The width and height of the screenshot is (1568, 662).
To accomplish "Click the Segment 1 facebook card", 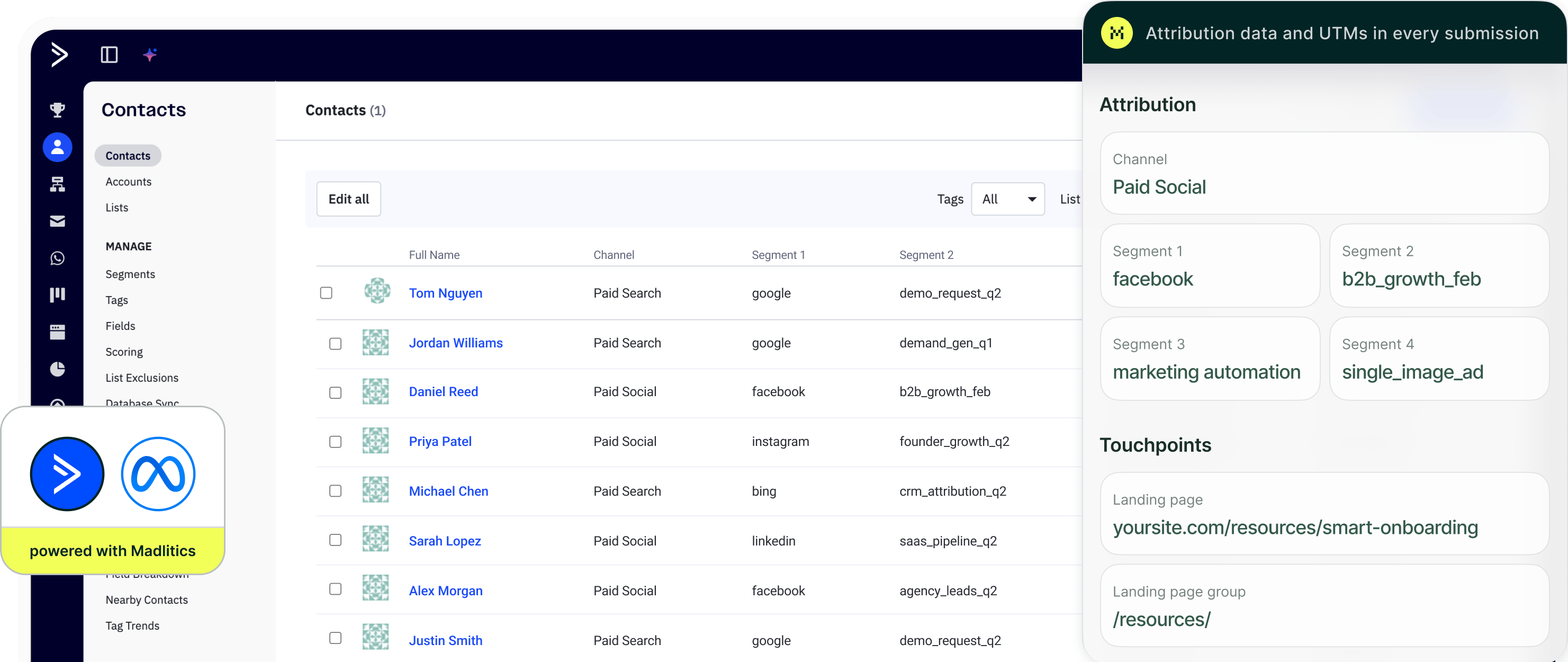I will click(1210, 265).
